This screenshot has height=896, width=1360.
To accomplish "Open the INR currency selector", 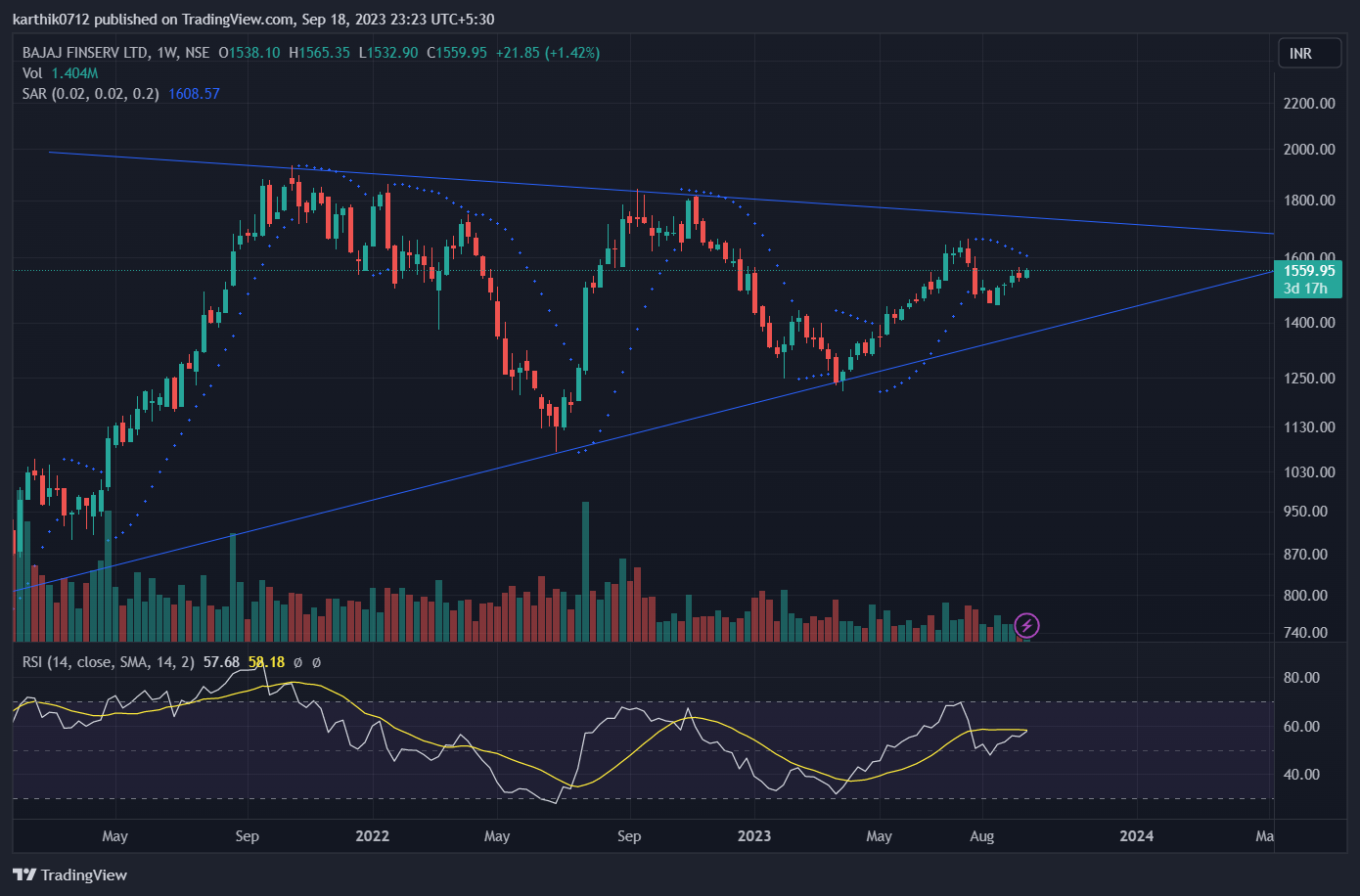I will point(1309,53).
